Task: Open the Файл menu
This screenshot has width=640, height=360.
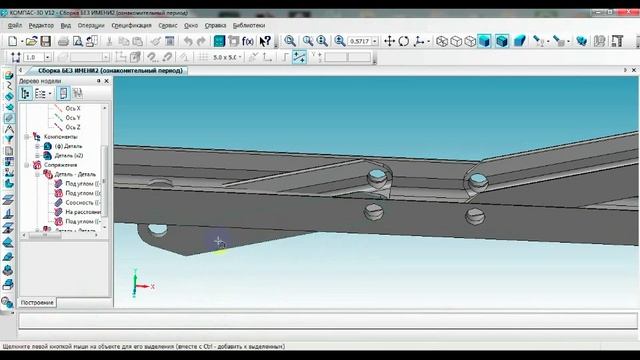Action: [x=15, y=25]
